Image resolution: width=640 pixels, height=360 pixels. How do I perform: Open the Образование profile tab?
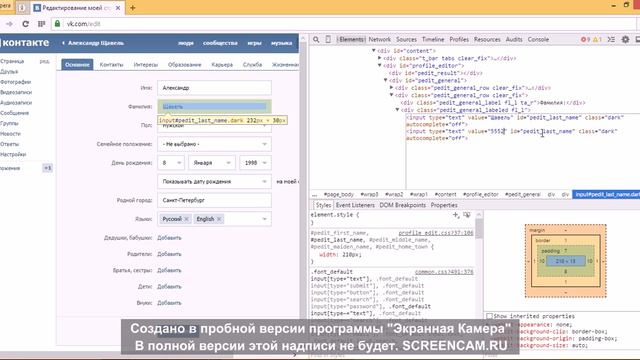tap(184, 64)
